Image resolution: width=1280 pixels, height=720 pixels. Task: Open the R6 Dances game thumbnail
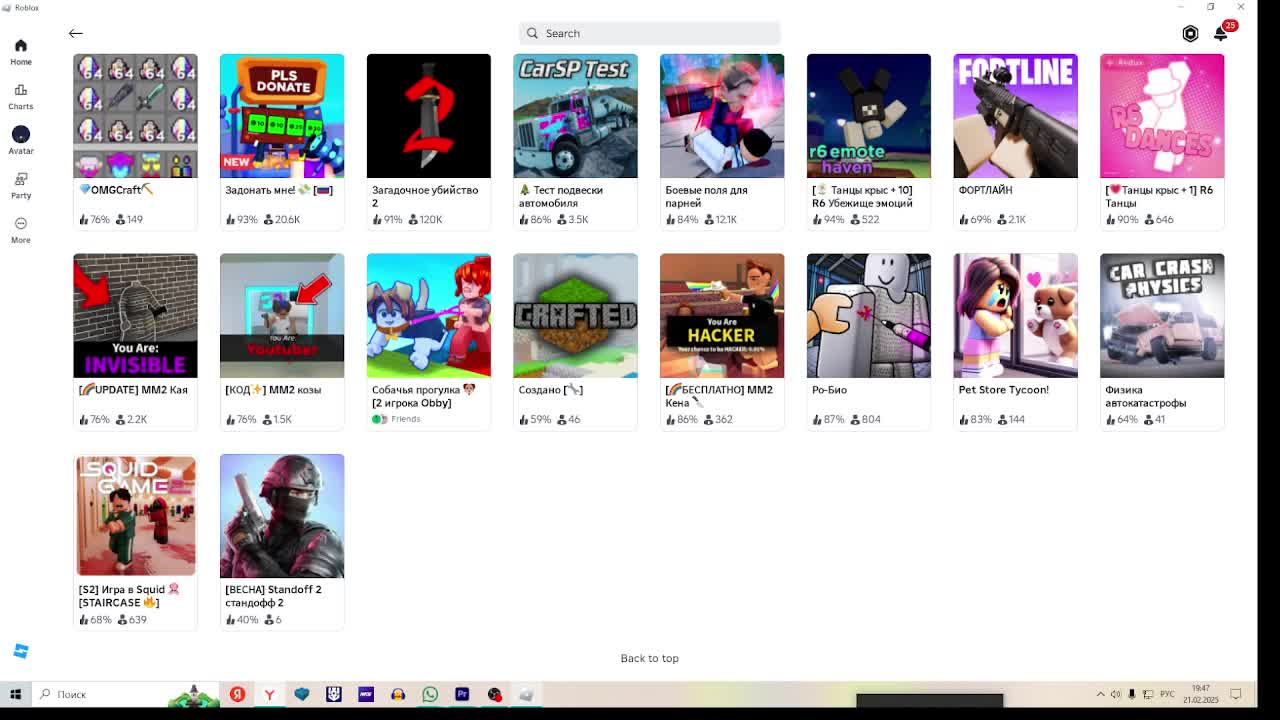tap(1162, 116)
